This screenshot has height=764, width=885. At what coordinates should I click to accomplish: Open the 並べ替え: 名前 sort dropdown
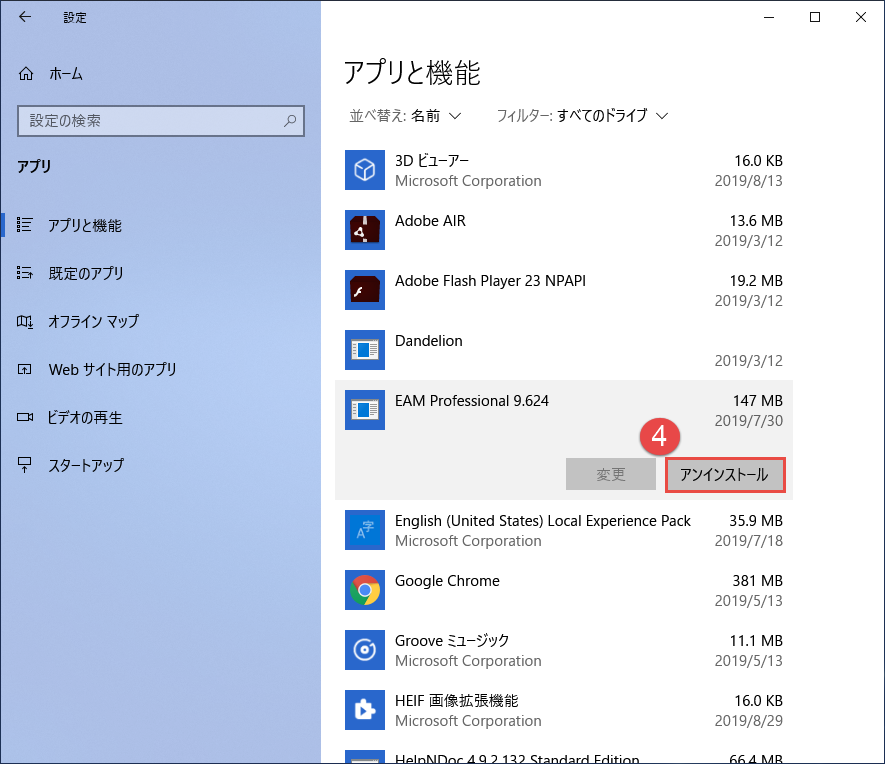pyautogui.click(x=405, y=116)
